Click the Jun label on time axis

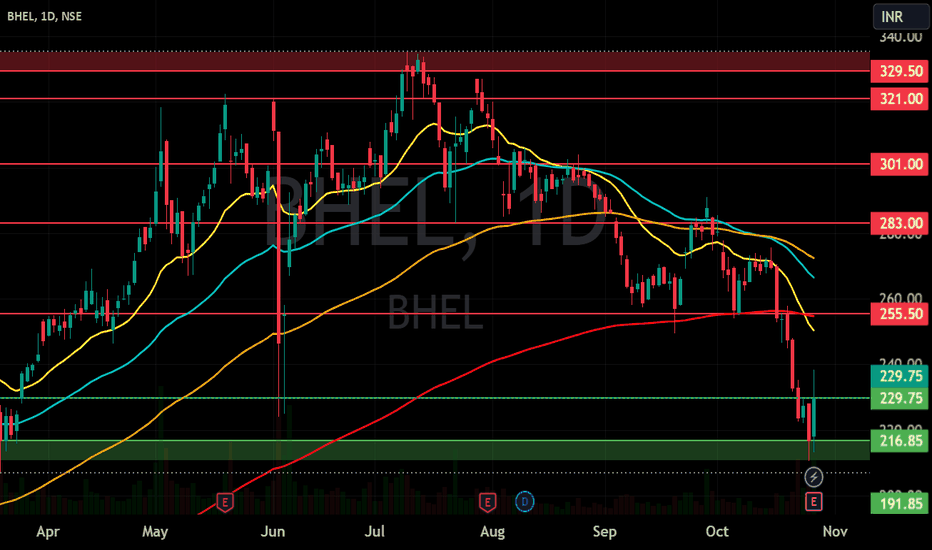[x=273, y=532]
